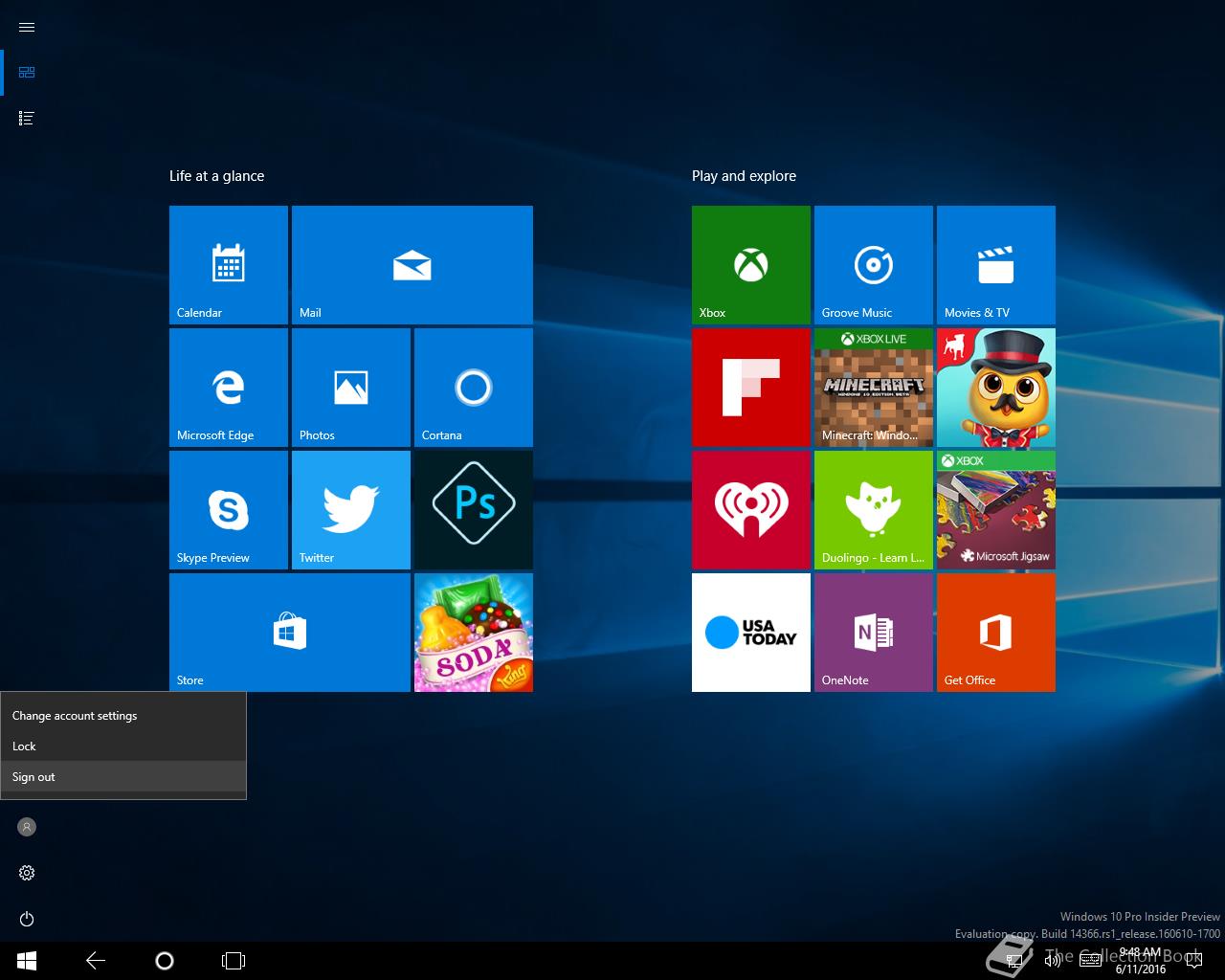Image resolution: width=1225 pixels, height=980 pixels.
Task: Open Settings via the gear icon
Action: coord(27,873)
